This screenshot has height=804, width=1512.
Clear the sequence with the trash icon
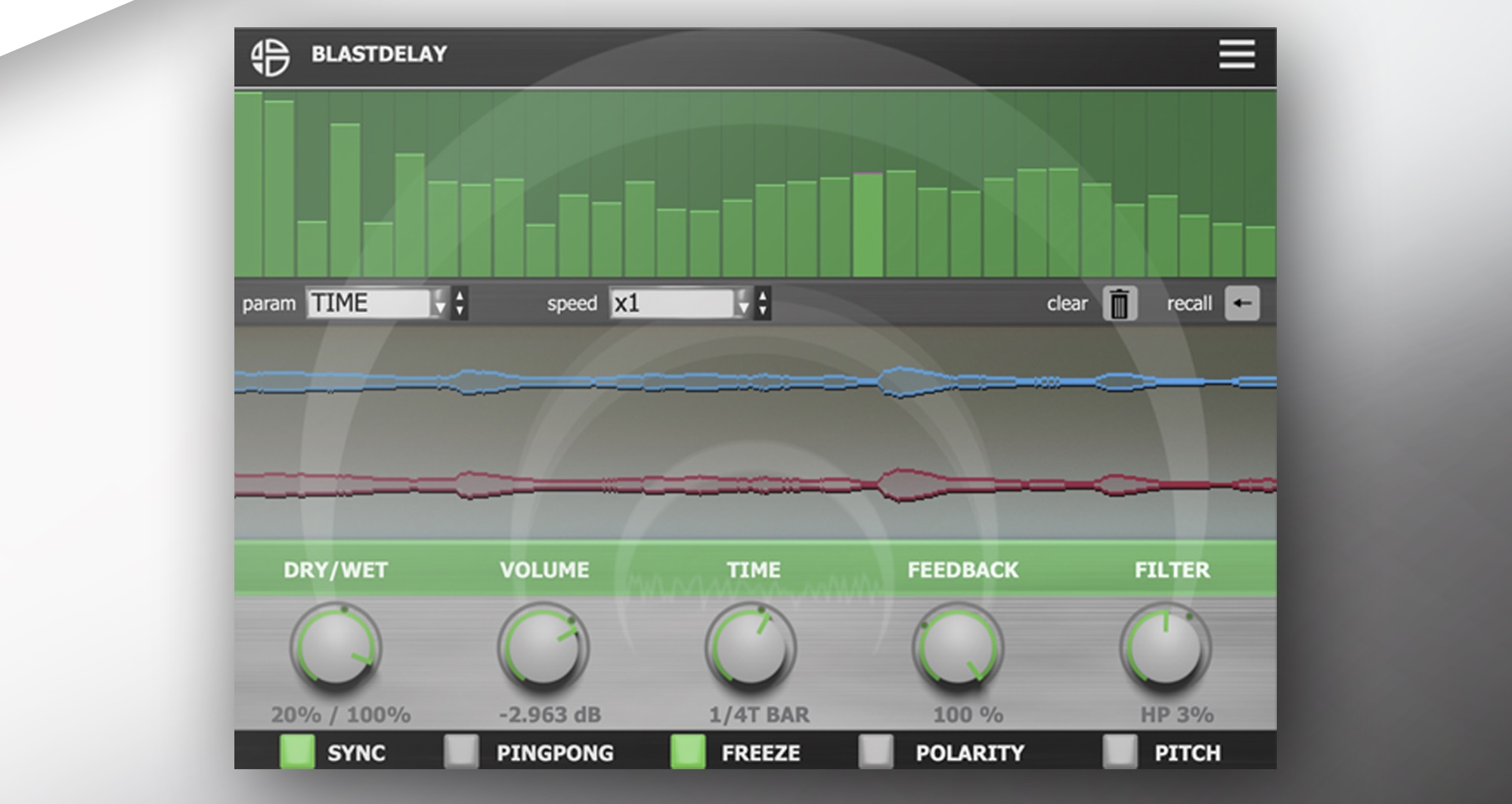tap(1119, 304)
